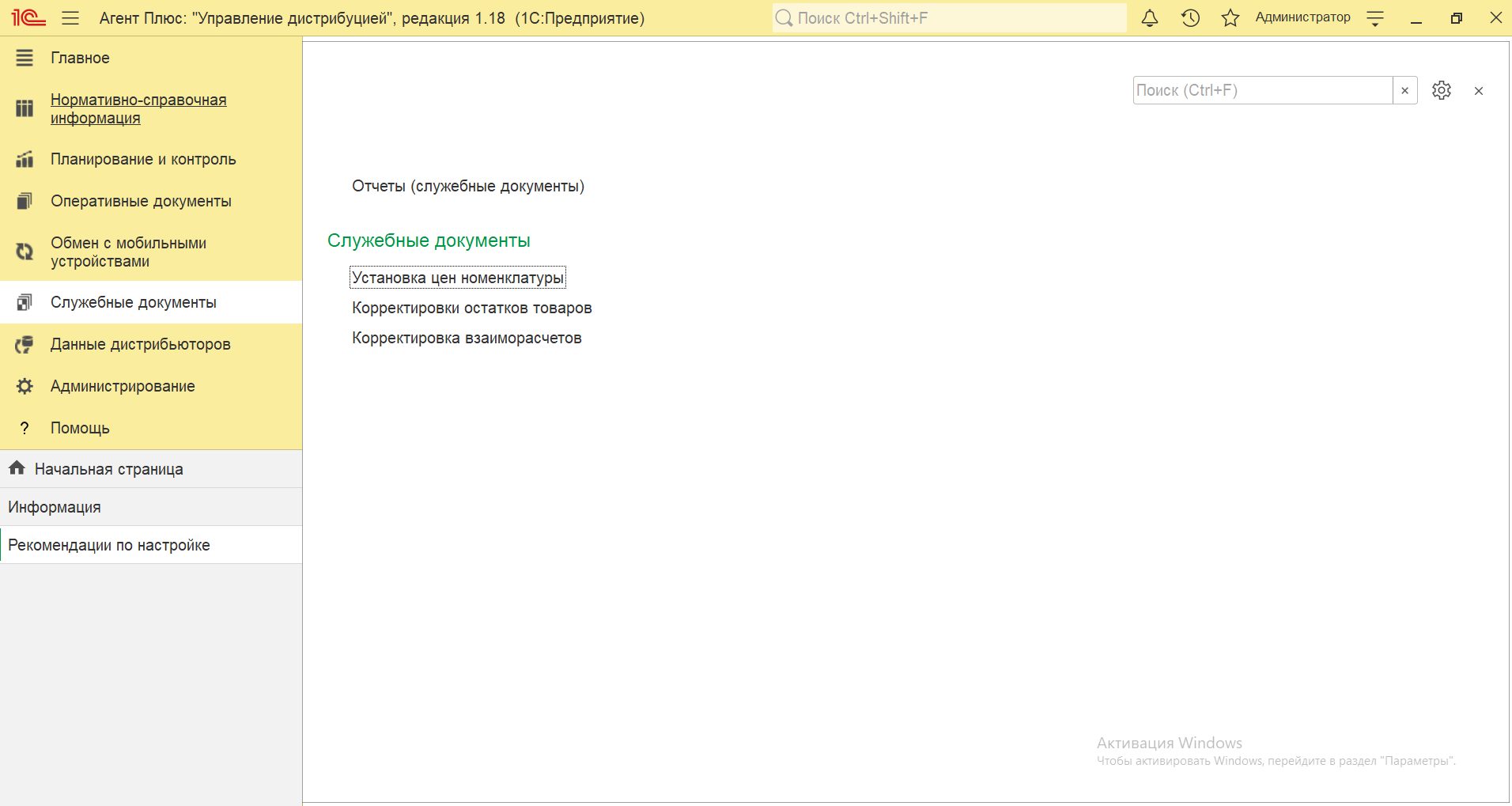Click the 1C logo icon
Viewport: 1512px width, 806px height.
click(x=28, y=17)
